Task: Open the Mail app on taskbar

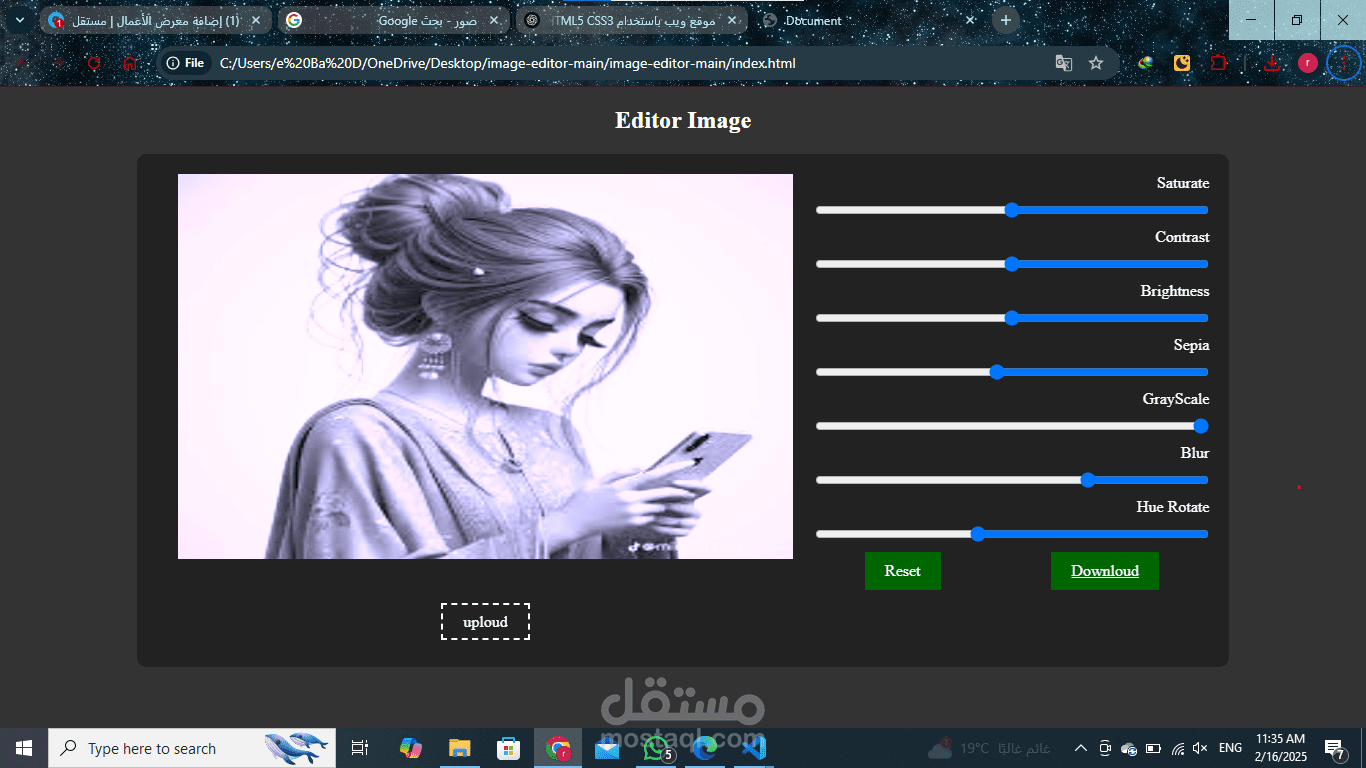Action: 607,748
